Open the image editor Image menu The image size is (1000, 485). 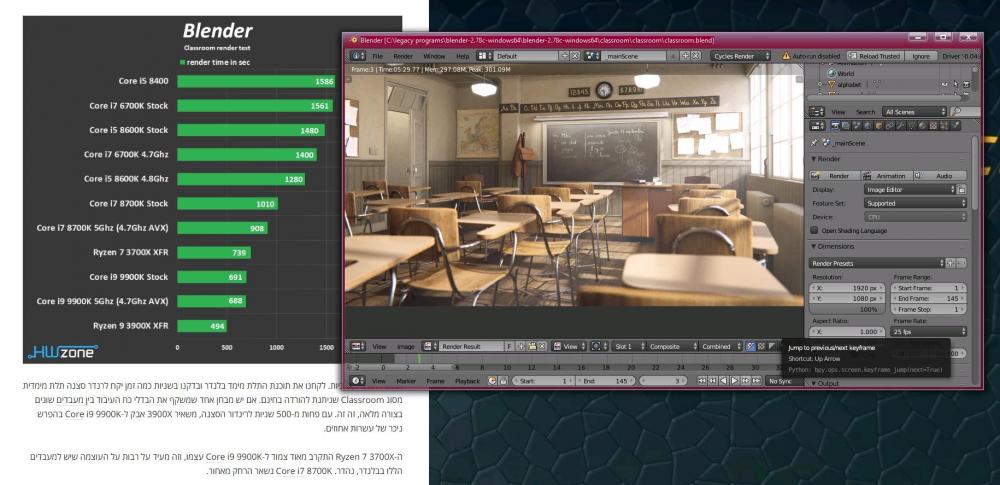(406, 347)
